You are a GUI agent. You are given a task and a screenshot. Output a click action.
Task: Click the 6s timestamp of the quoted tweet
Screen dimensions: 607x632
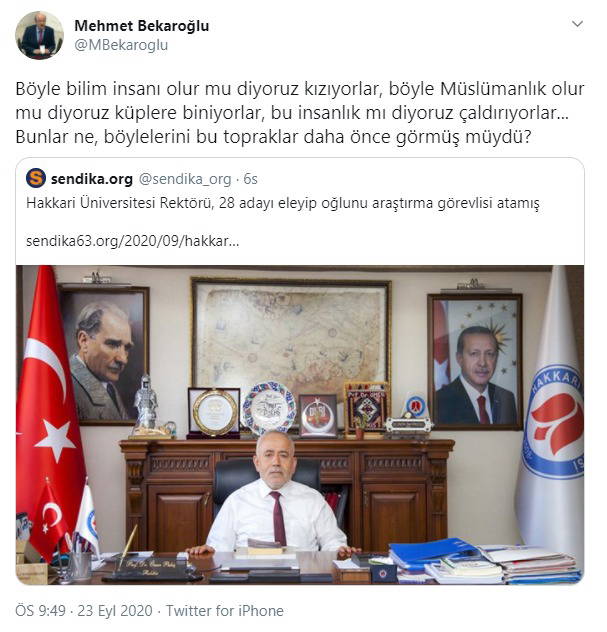pos(250,179)
